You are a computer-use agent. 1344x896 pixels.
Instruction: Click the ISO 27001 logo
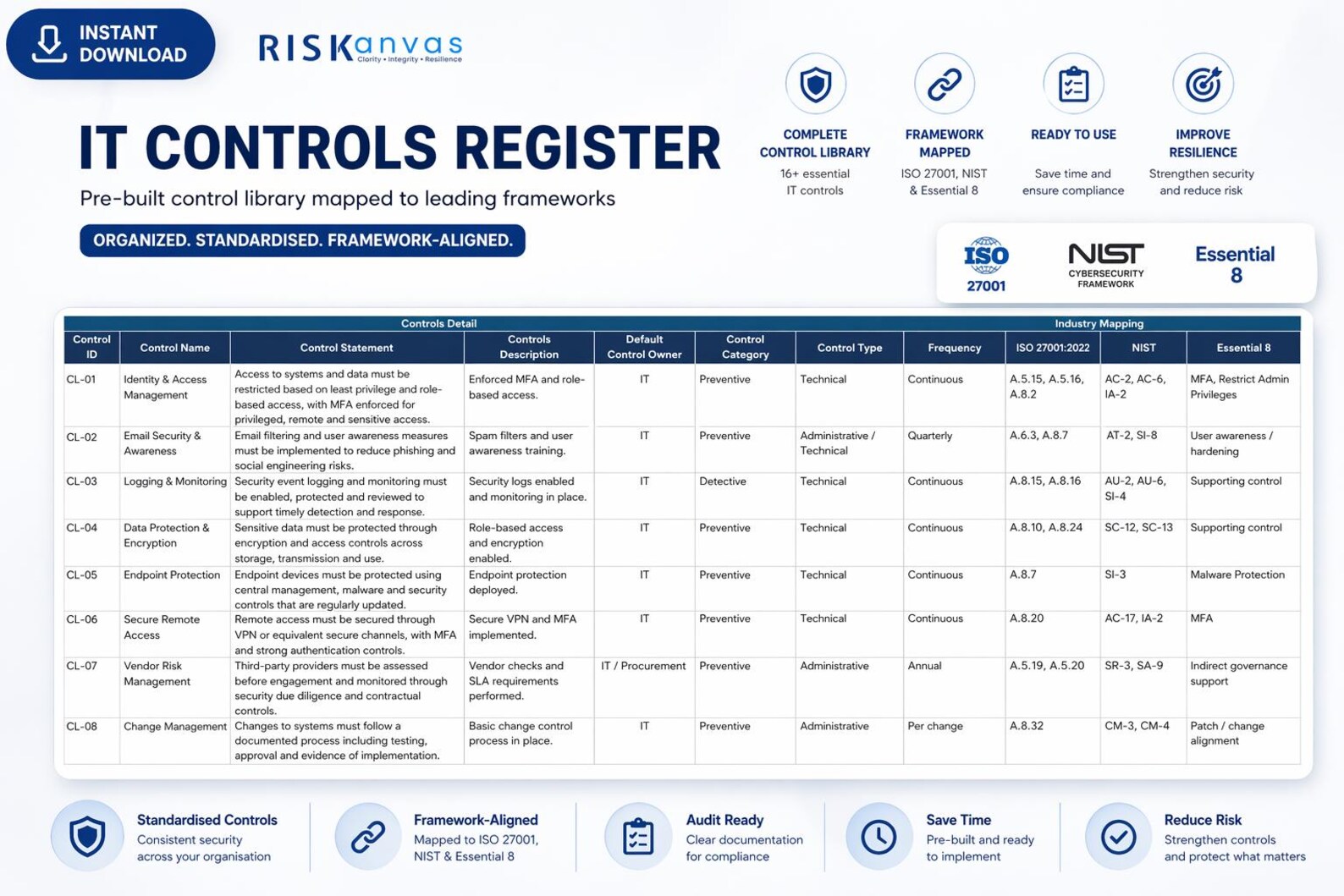[x=986, y=265]
